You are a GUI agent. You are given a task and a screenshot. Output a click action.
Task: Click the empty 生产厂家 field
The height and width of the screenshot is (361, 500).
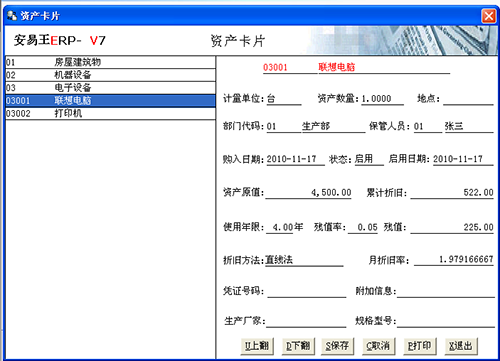(x=306, y=321)
